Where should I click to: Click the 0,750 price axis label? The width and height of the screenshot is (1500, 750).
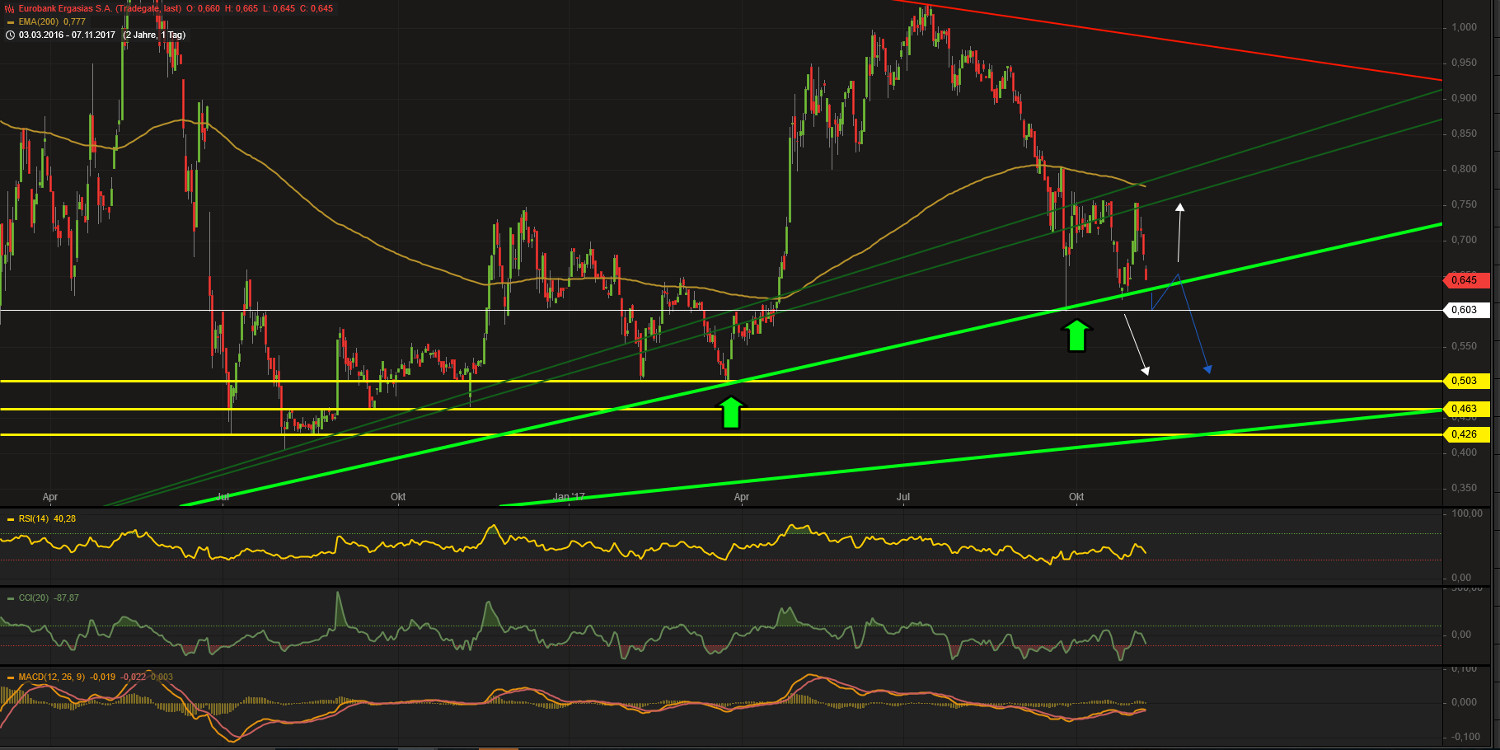[1463, 204]
